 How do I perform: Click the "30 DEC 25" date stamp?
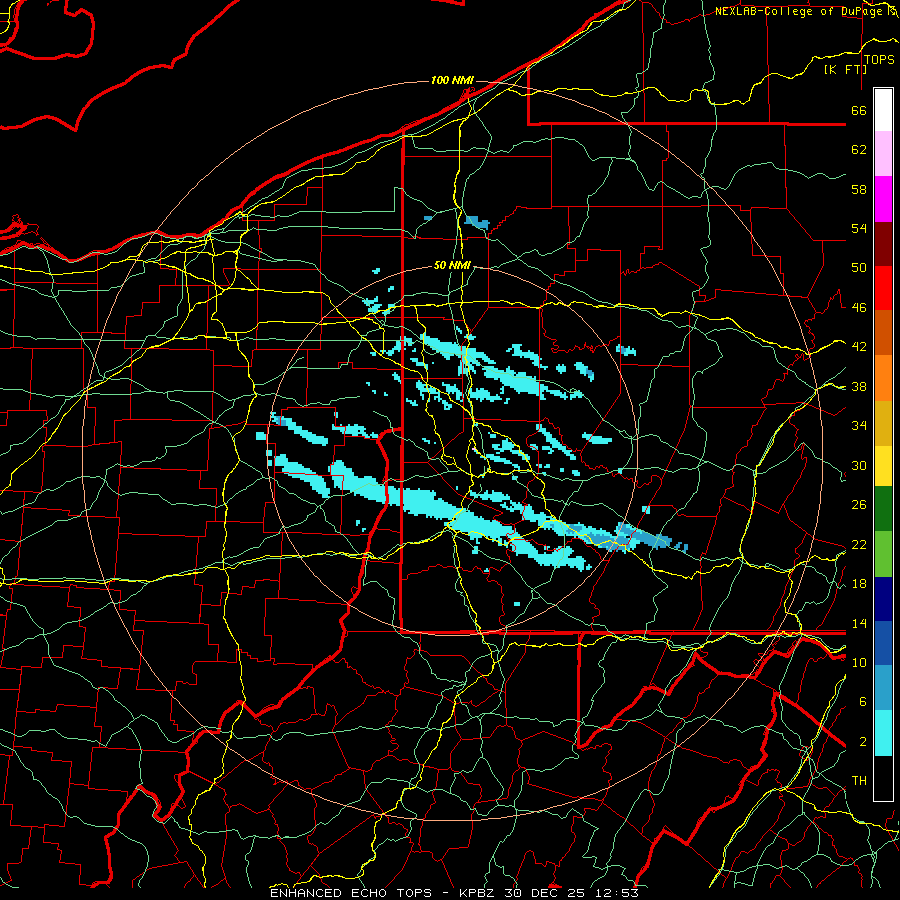tap(545, 893)
